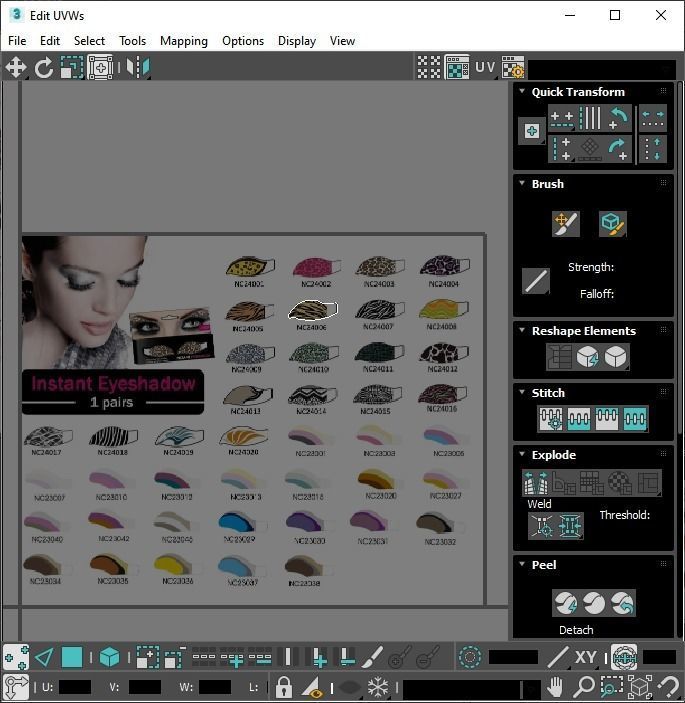Click the U coordinate input field
Image resolution: width=685 pixels, height=703 pixels.
75,687
